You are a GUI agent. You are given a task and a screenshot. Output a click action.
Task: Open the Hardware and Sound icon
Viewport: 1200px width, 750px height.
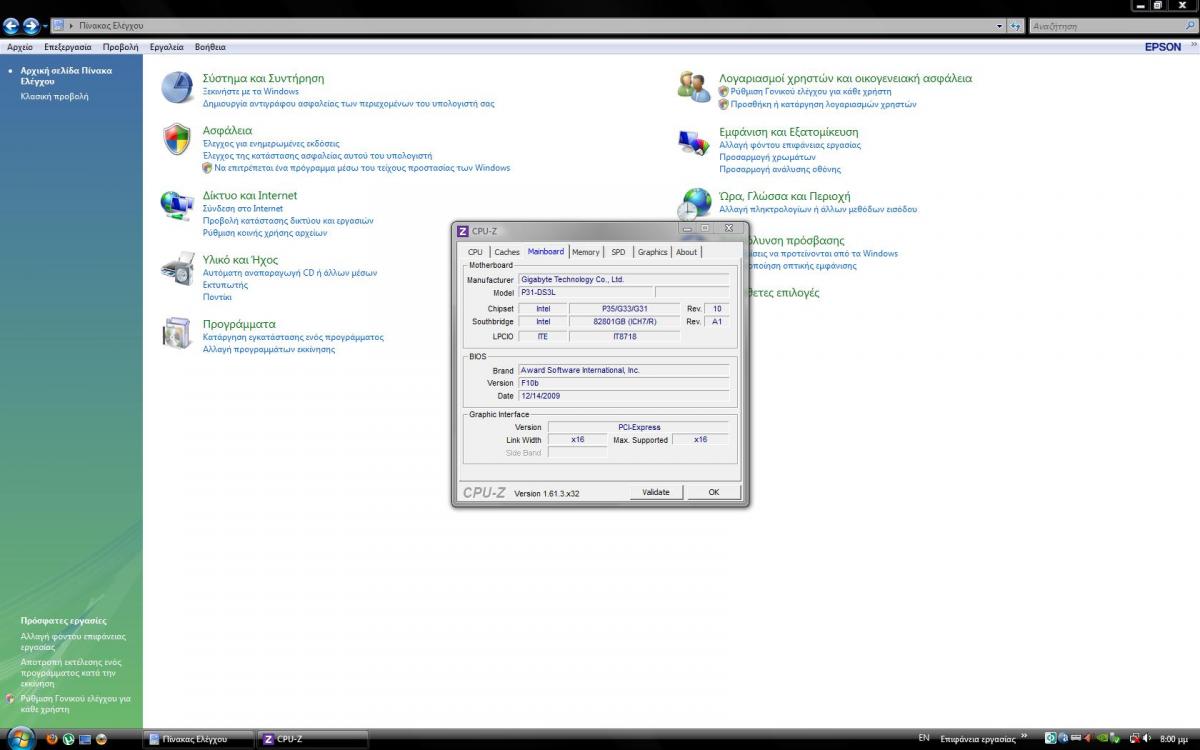coord(177,269)
